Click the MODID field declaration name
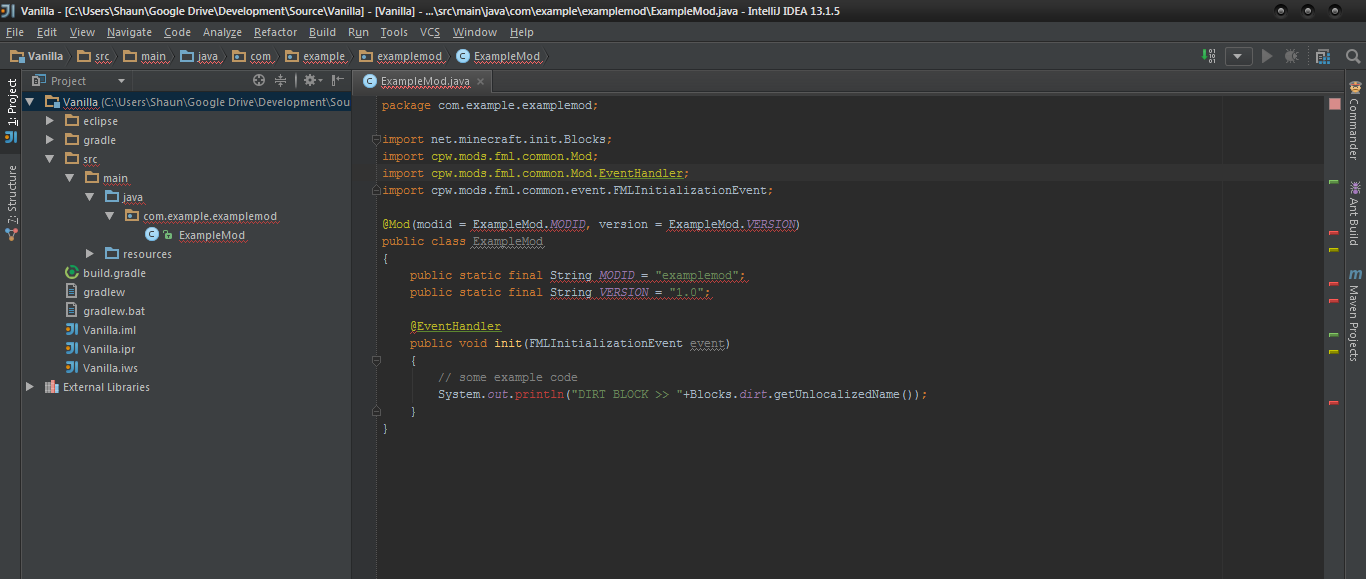Screen dimensions: 1366x579 pyautogui.click(x=616, y=275)
